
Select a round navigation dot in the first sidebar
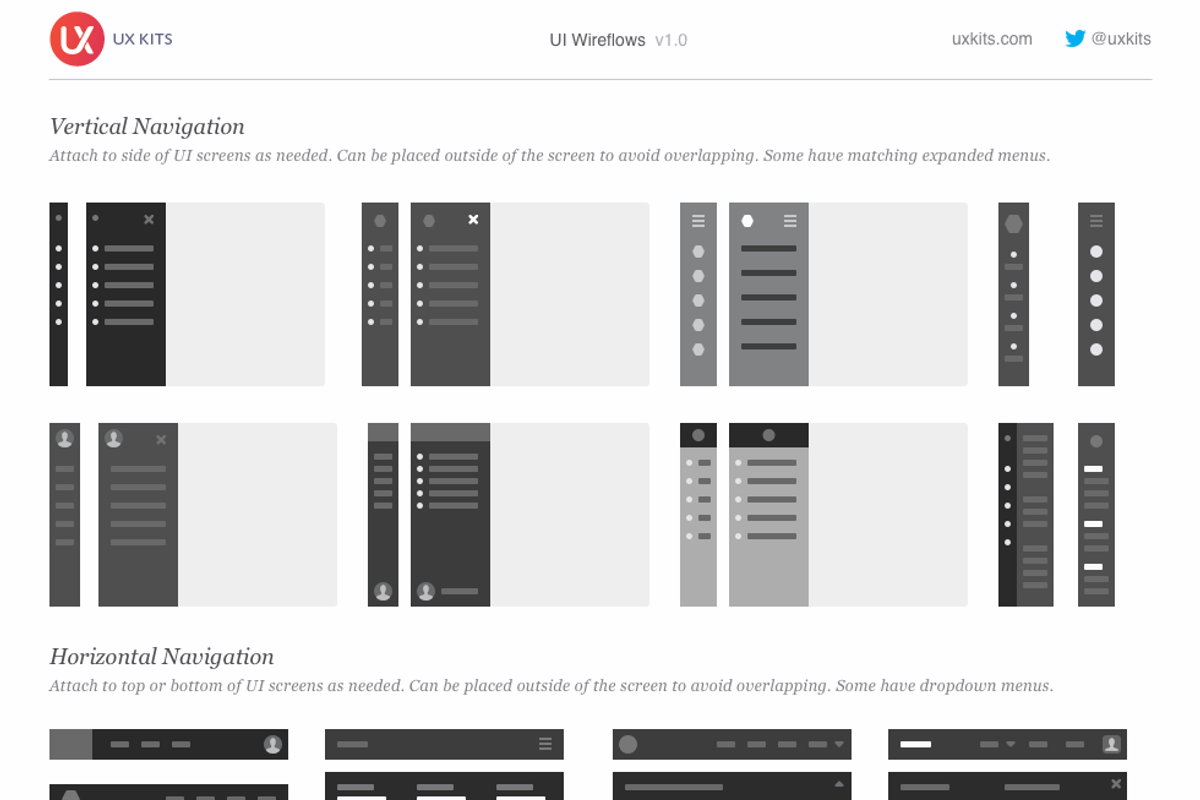[x=58, y=247]
